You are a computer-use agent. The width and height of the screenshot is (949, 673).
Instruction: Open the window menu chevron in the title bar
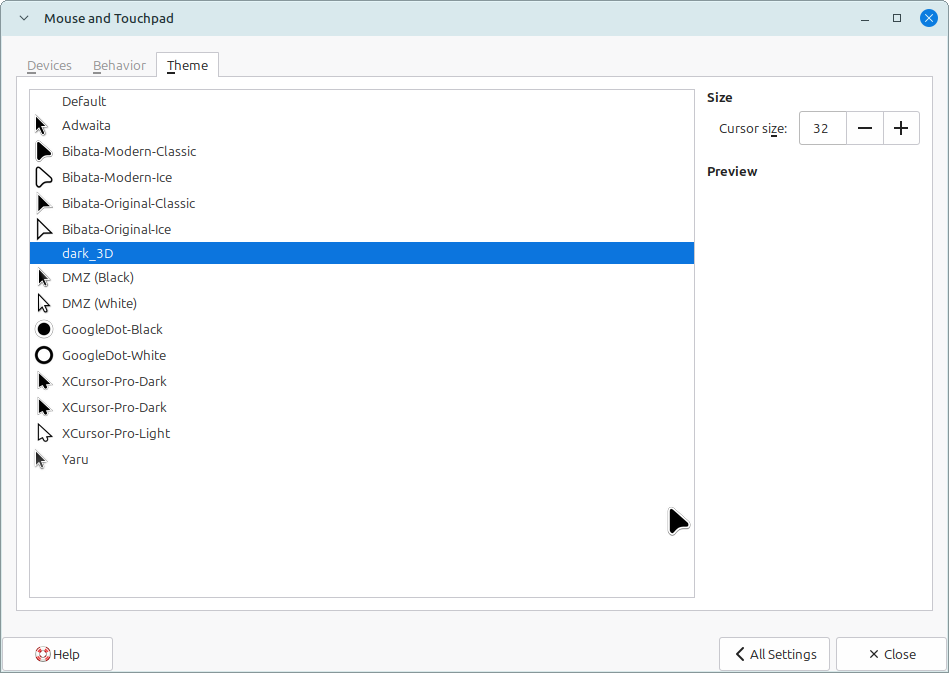tap(24, 18)
